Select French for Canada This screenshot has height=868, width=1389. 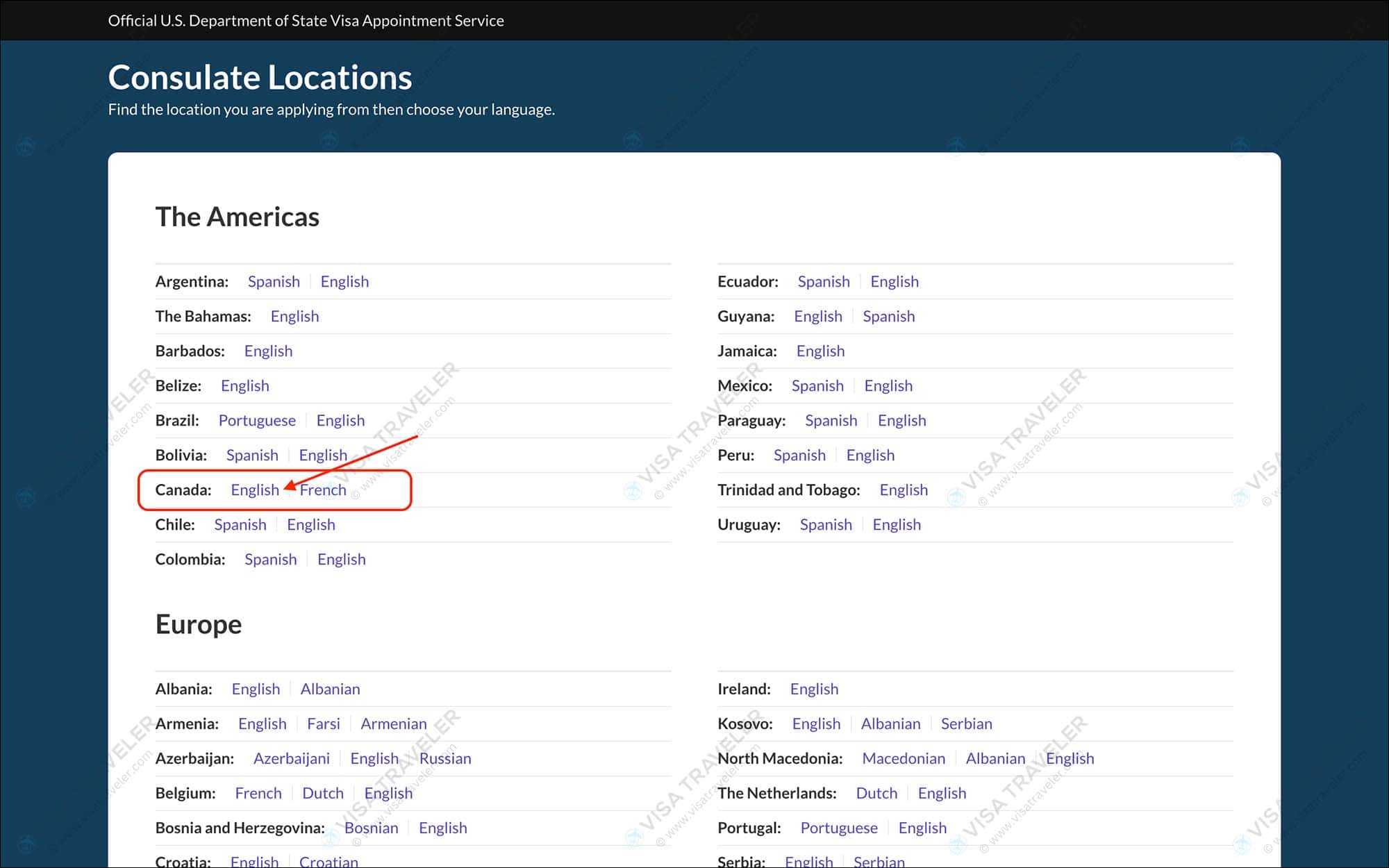322,490
